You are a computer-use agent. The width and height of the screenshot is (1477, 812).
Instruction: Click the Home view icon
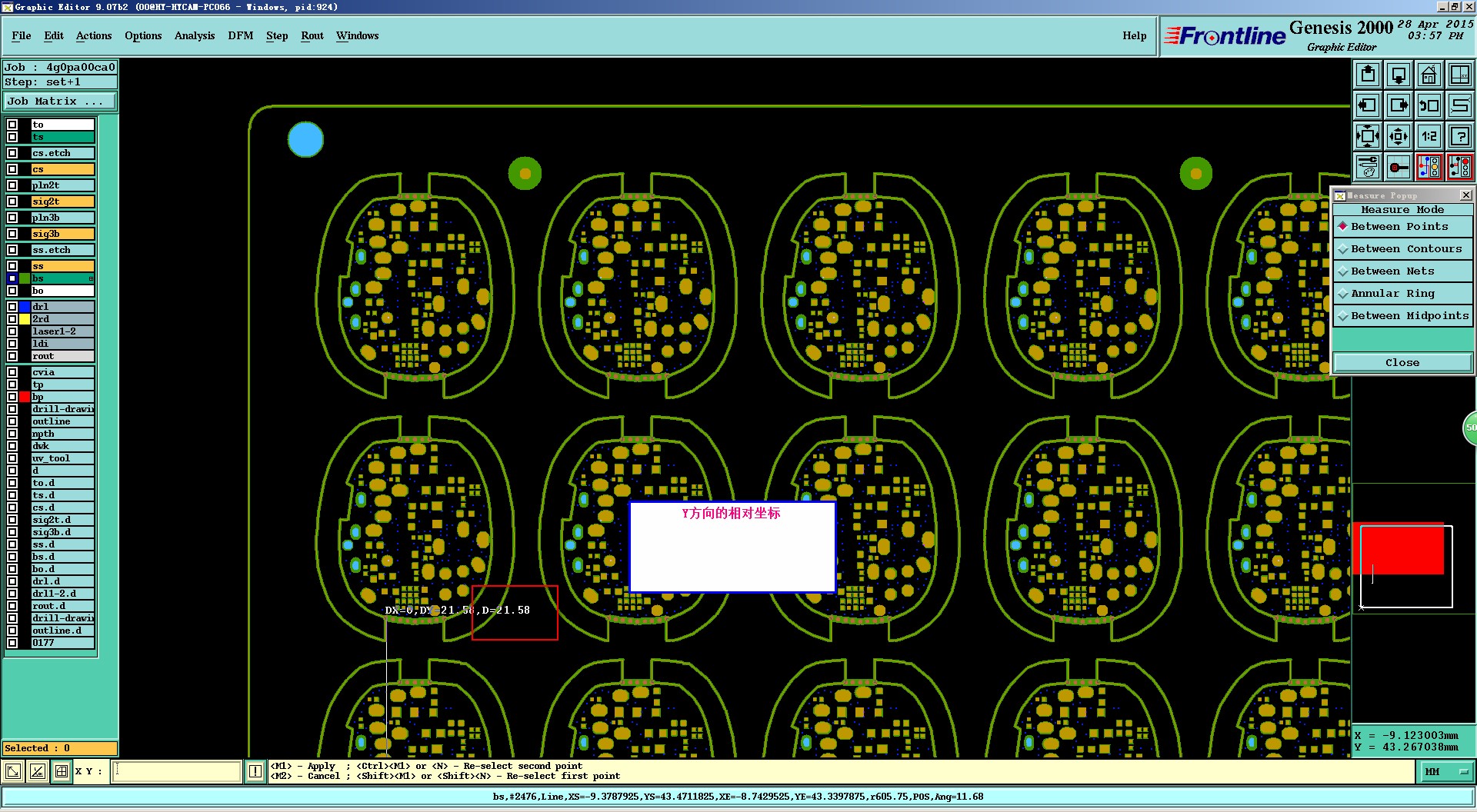(1429, 75)
